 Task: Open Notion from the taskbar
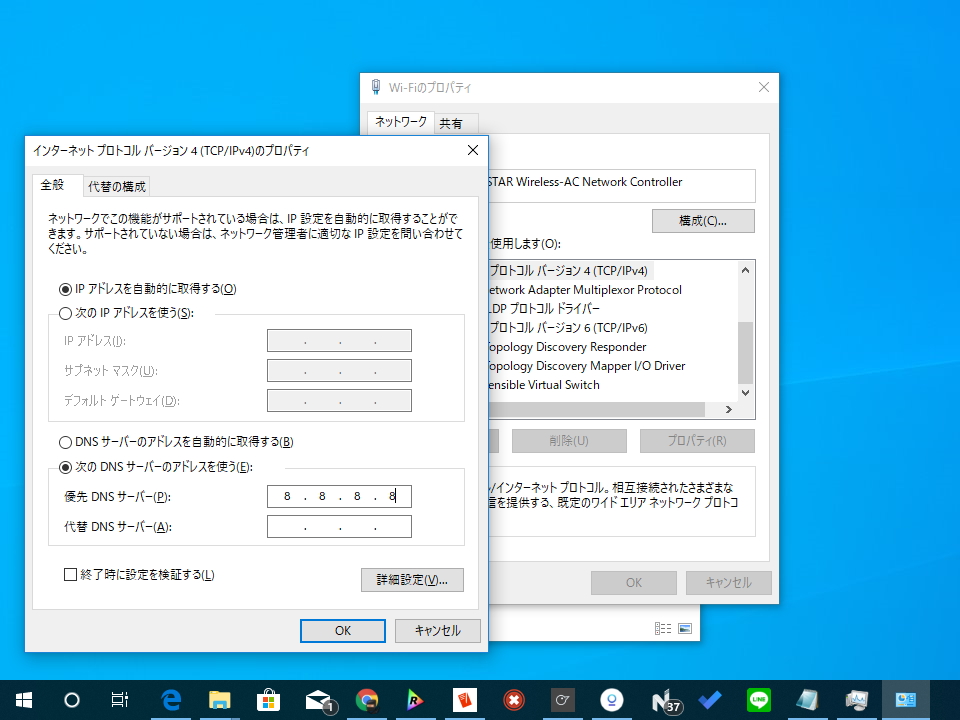[660, 699]
